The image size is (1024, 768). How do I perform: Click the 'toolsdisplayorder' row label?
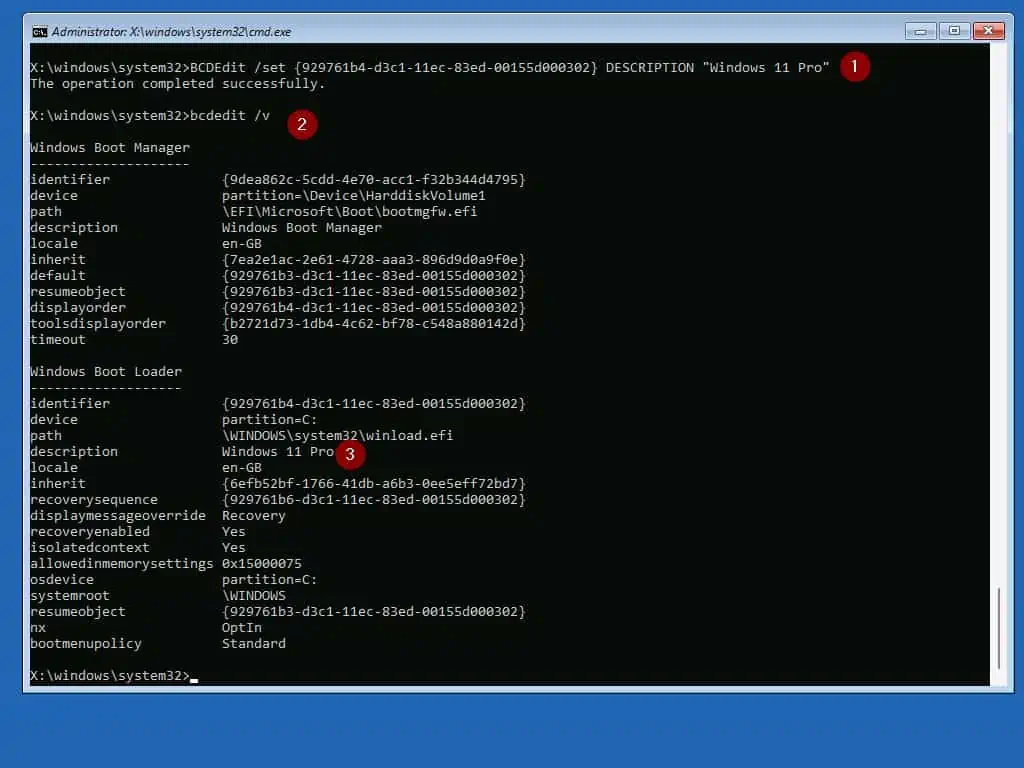[x=98, y=324]
